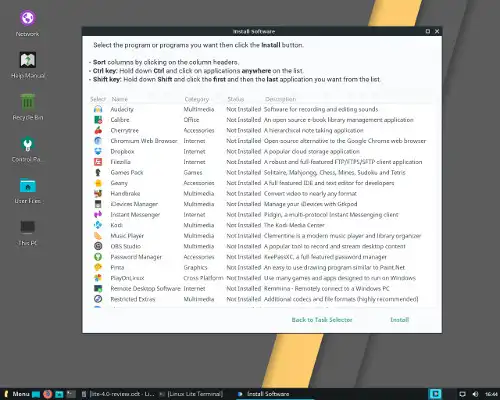Sort list by the Description column header

[x=280, y=99]
